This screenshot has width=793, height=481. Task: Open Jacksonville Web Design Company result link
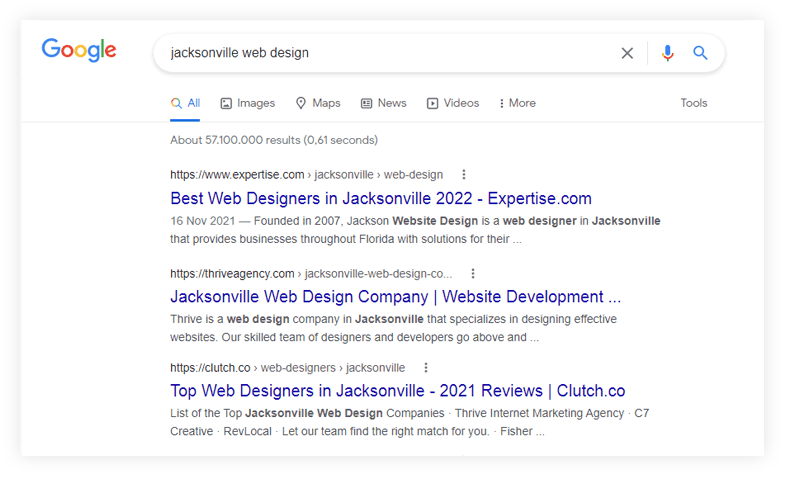click(395, 297)
